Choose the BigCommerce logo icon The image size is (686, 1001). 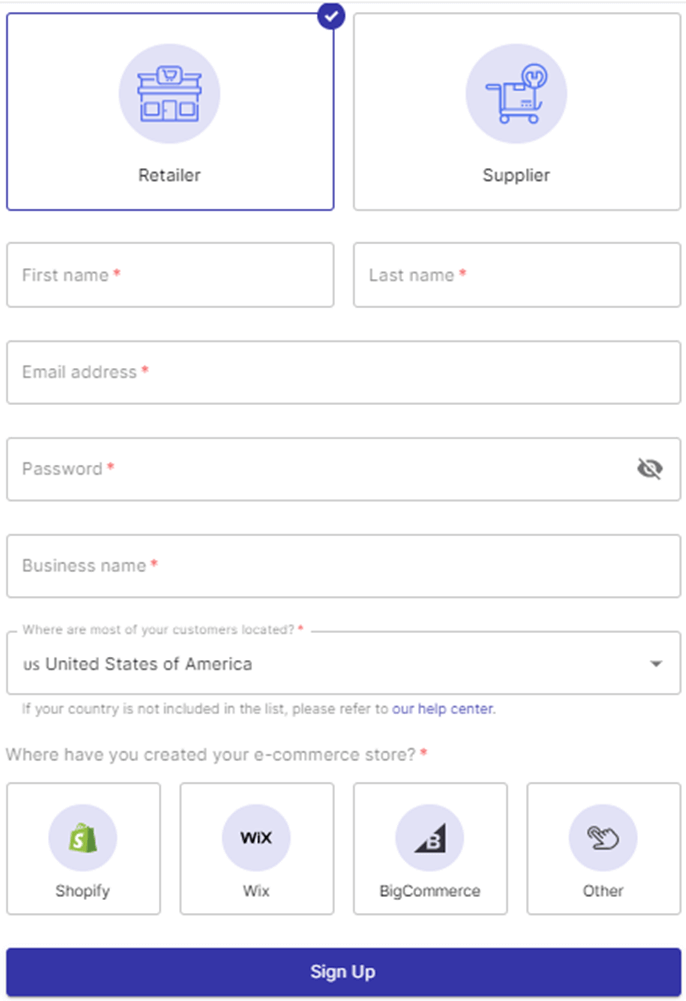[429, 838]
